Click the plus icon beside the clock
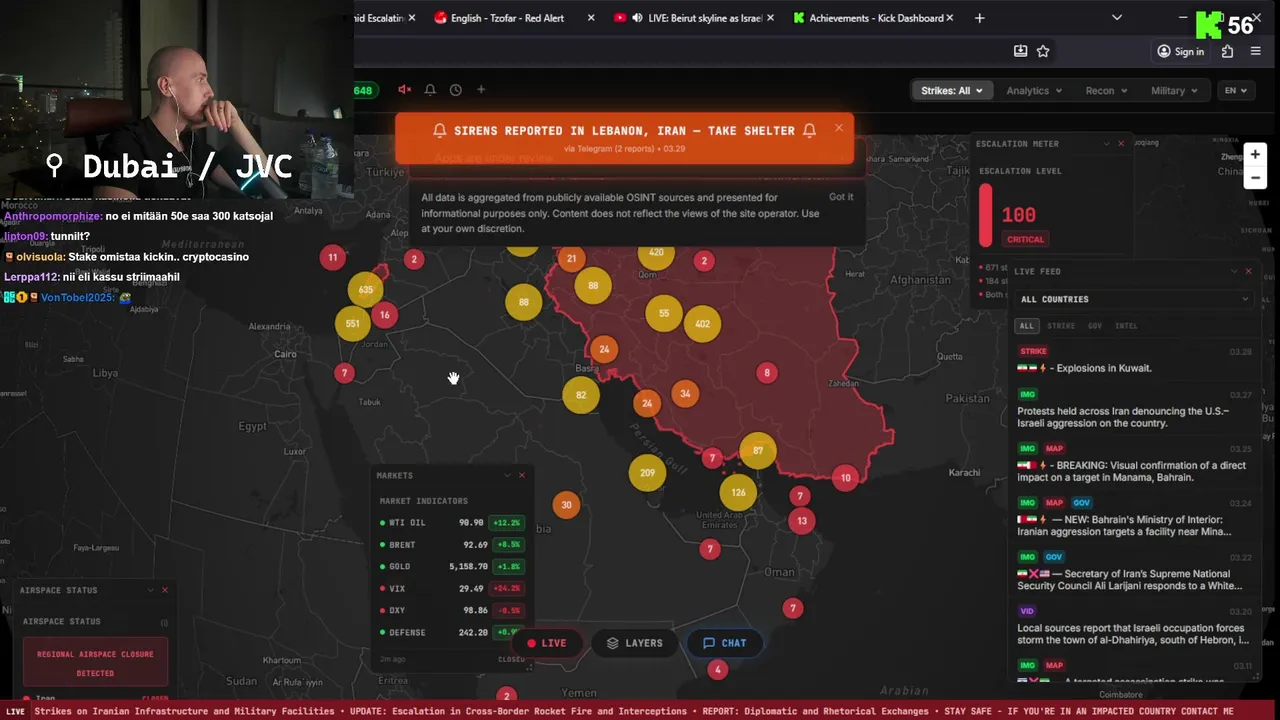Viewport: 1280px width, 720px height. pyautogui.click(x=481, y=90)
